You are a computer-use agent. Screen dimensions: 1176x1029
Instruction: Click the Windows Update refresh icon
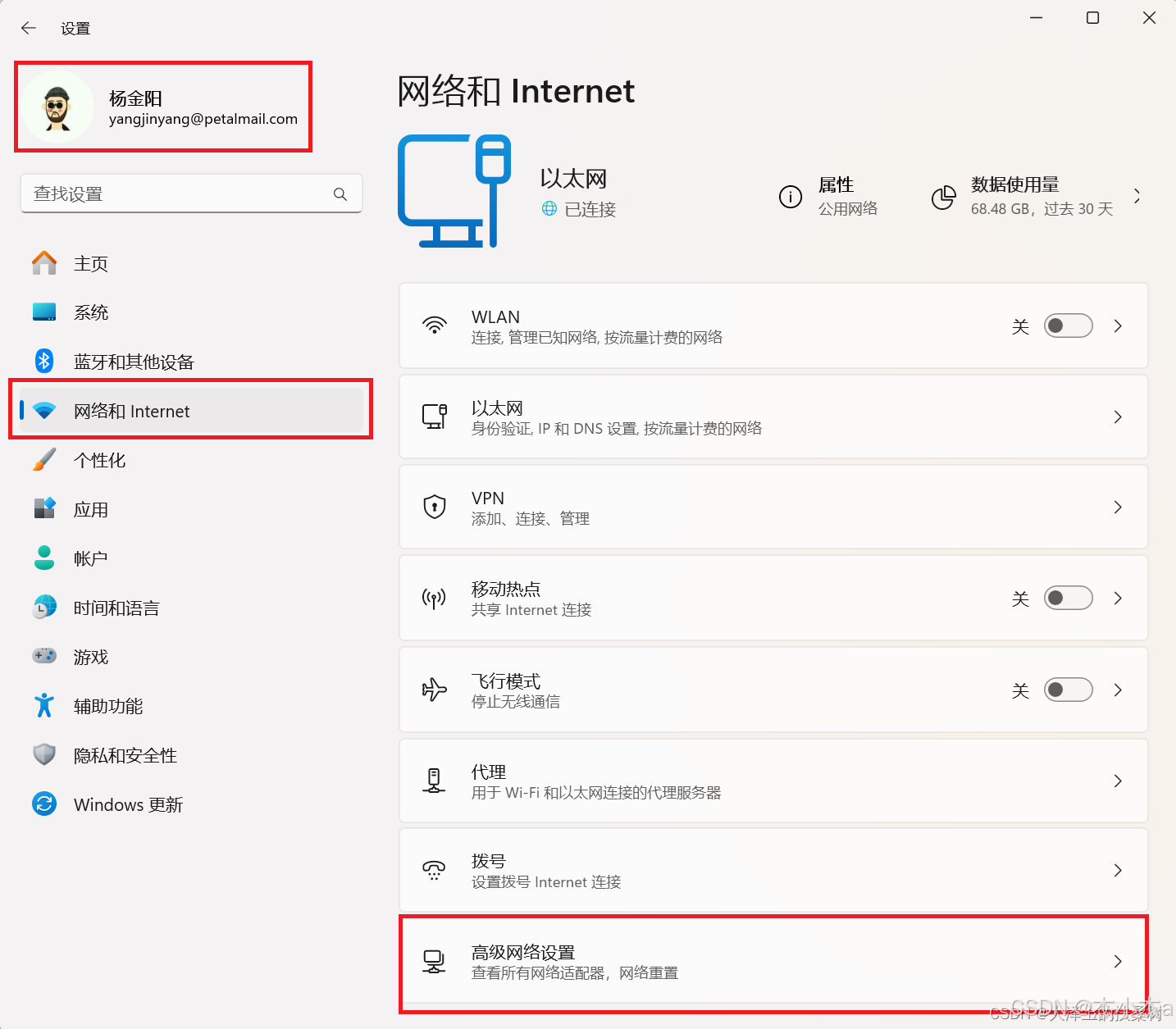coord(44,804)
